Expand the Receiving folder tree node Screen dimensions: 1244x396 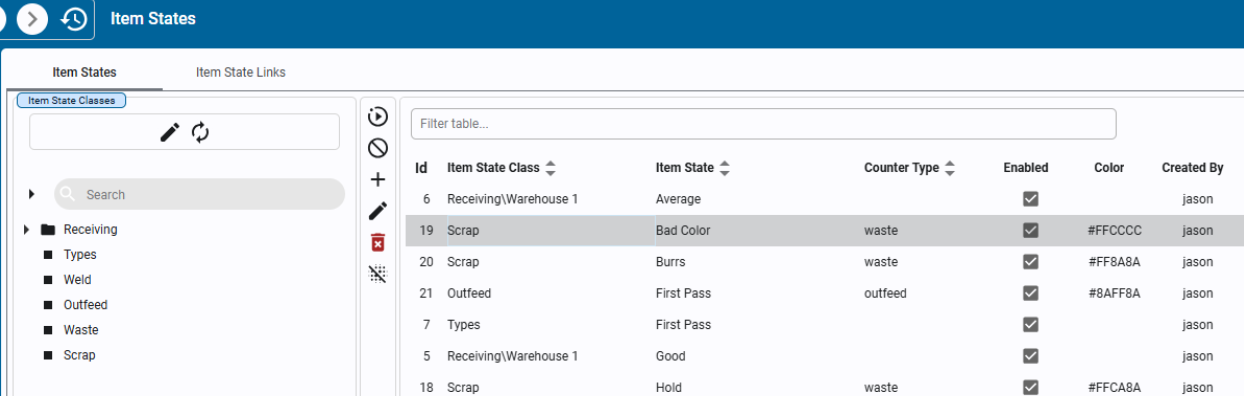[26, 230]
